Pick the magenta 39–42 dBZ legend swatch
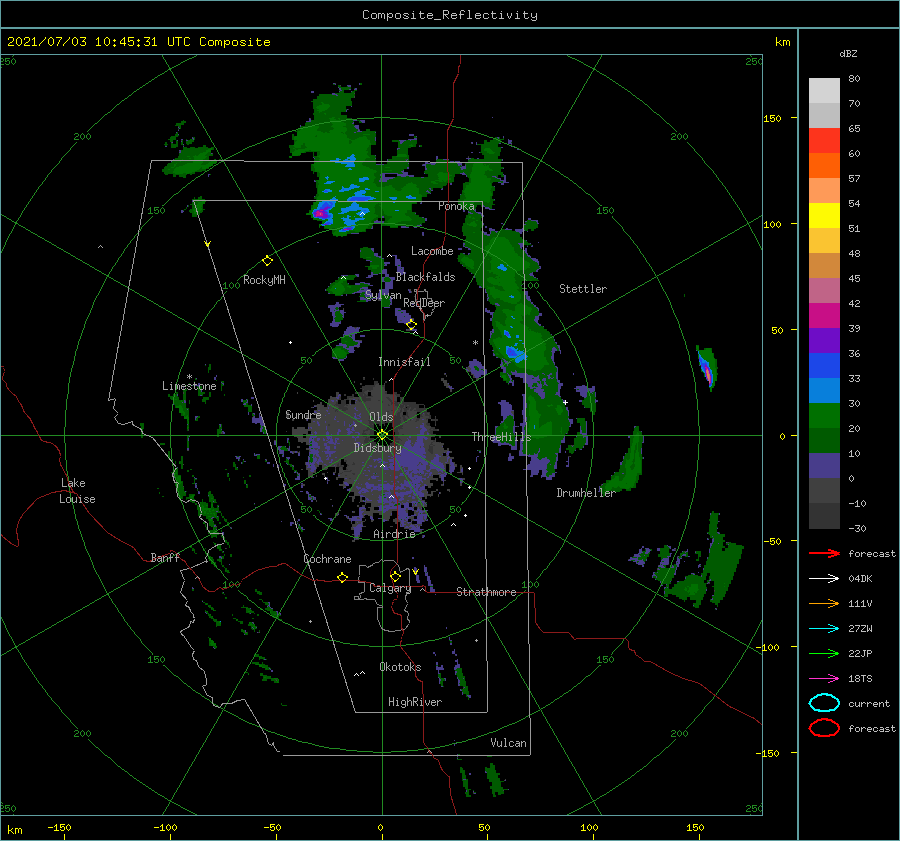Viewport: 900px width, 841px height. pos(824,315)
